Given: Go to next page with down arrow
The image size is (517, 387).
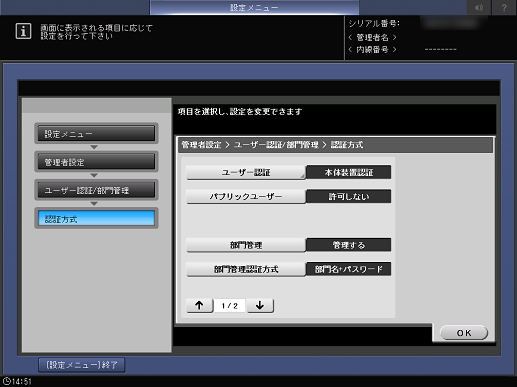Looking at the screenshot, I should point(260,305).
